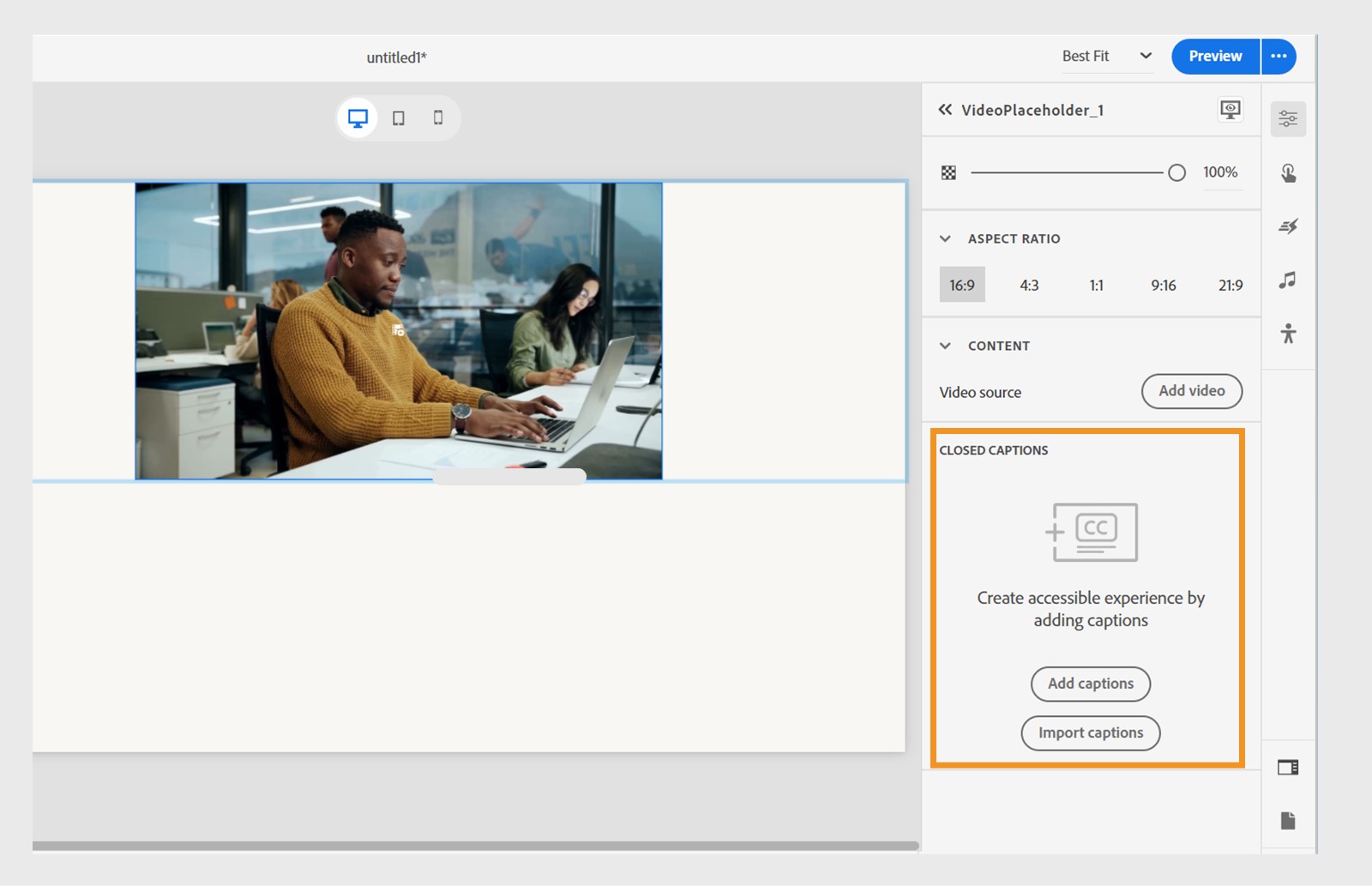Viewport: 1372px width, 886px height.
Task: Switch to mobile phone preview mode
Action: point(437,118)
